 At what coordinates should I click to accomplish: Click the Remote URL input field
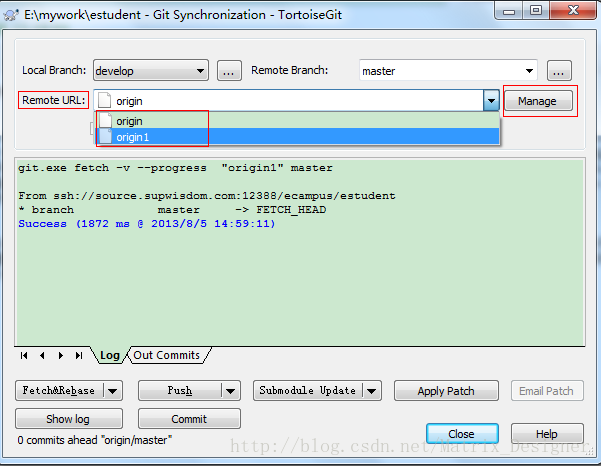[288, 101]
